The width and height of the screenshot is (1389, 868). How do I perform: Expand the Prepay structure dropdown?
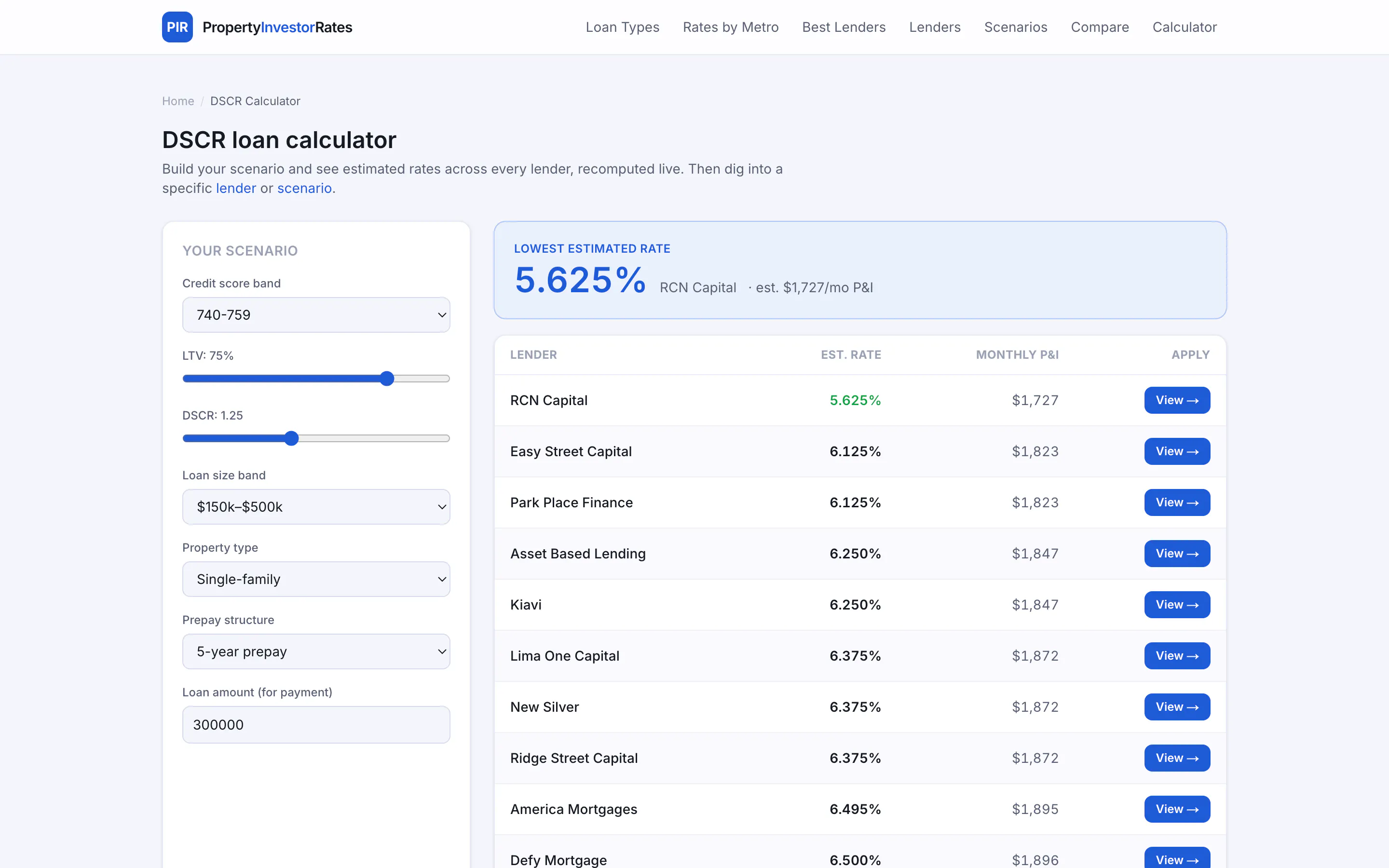[316, 651]
